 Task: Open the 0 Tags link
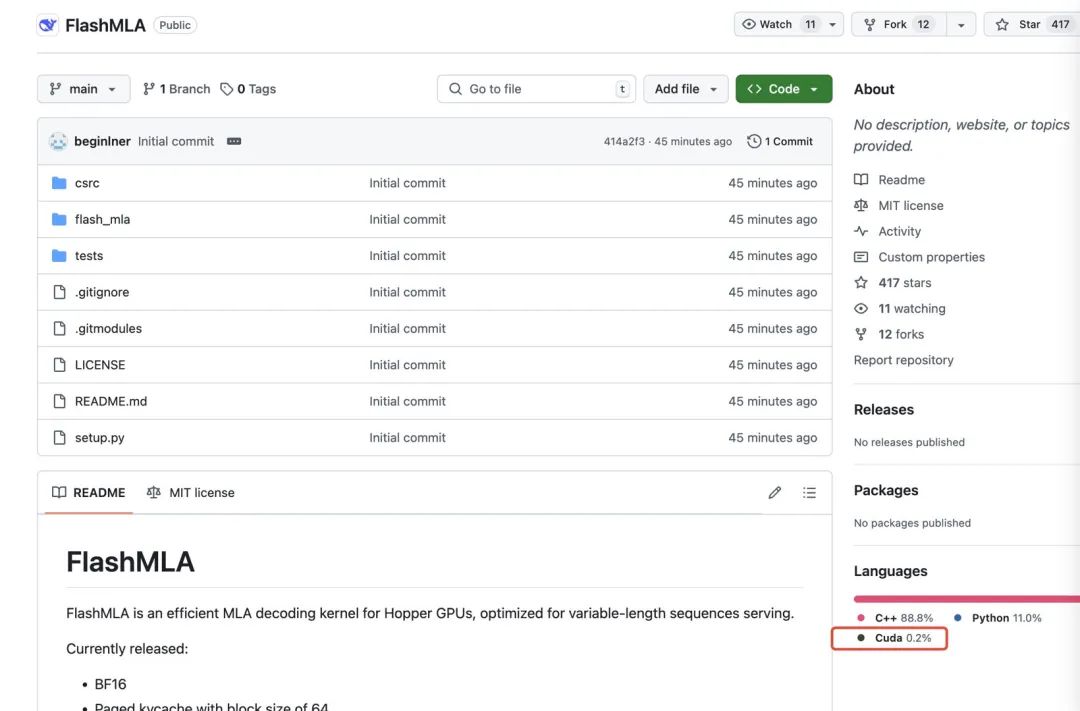pyautogui.click(x=248, y=89)
